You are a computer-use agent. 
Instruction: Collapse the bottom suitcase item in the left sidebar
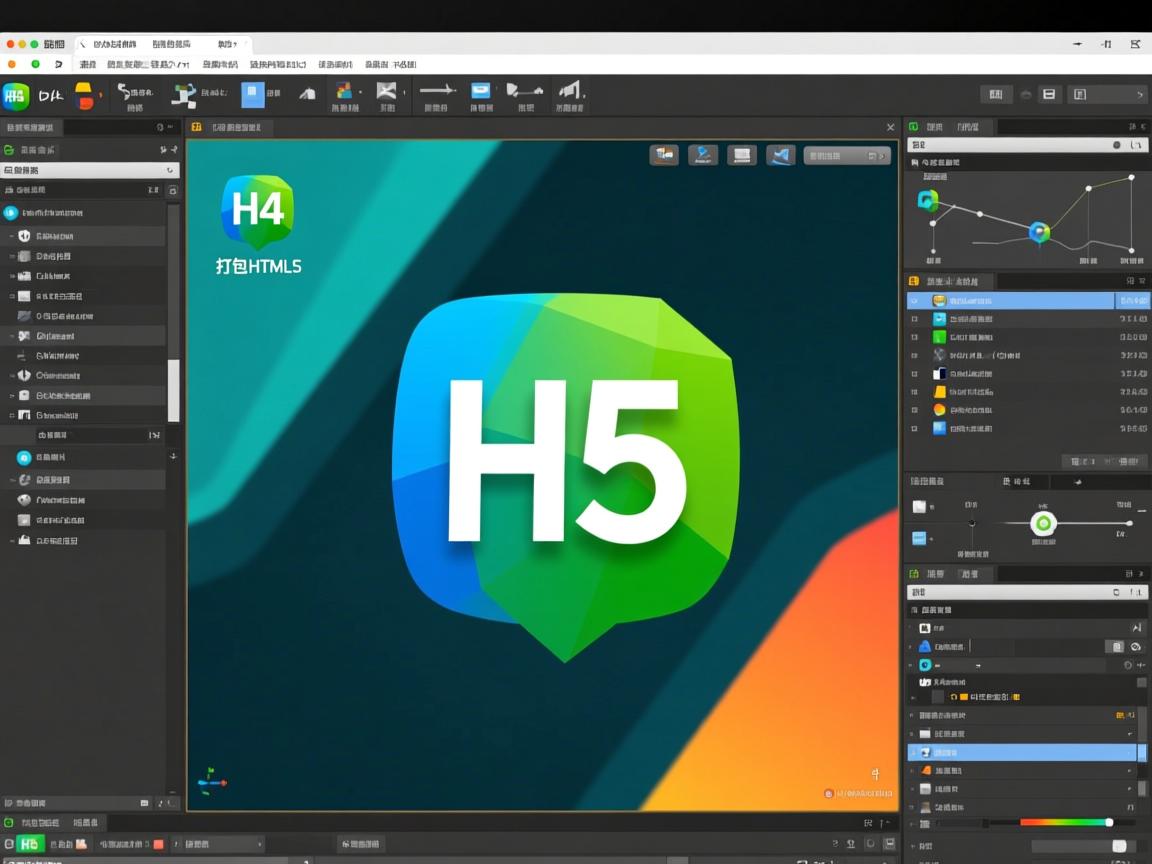point(12,541)
